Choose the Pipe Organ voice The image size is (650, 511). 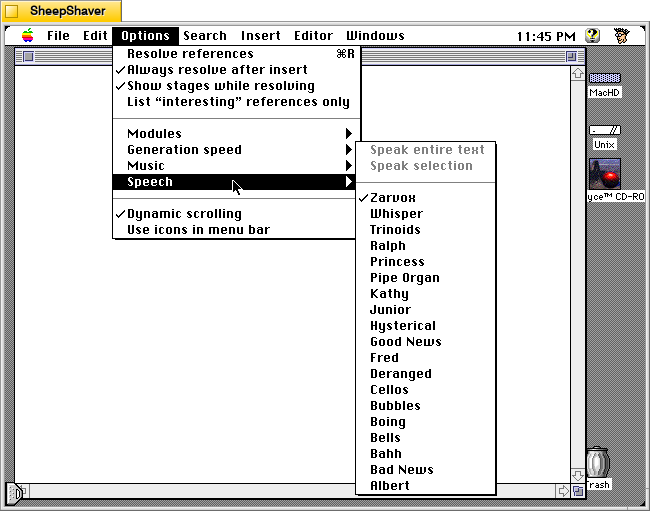click(426, 278)
